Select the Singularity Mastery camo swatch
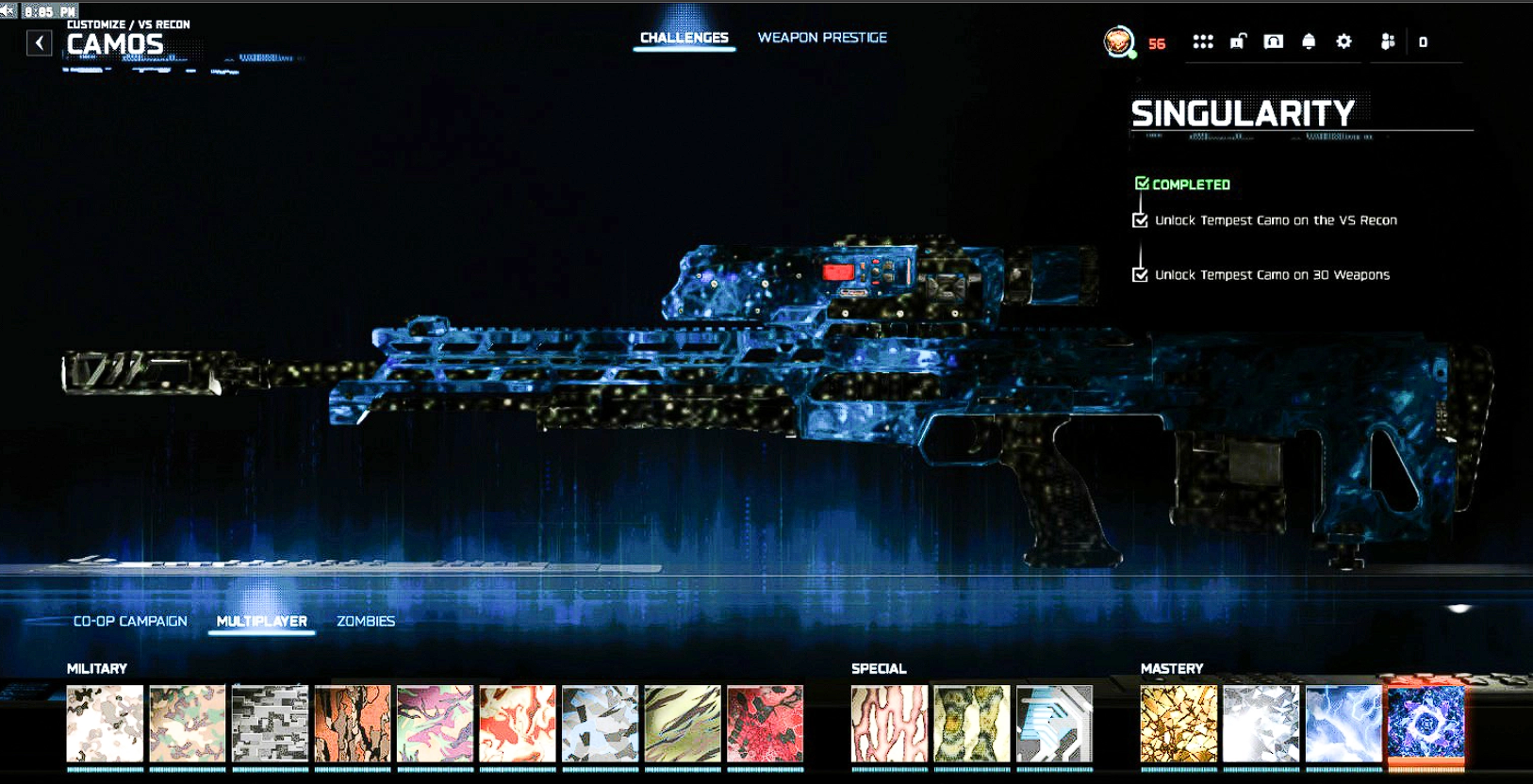The image size is (1533, 784). 1426,724
